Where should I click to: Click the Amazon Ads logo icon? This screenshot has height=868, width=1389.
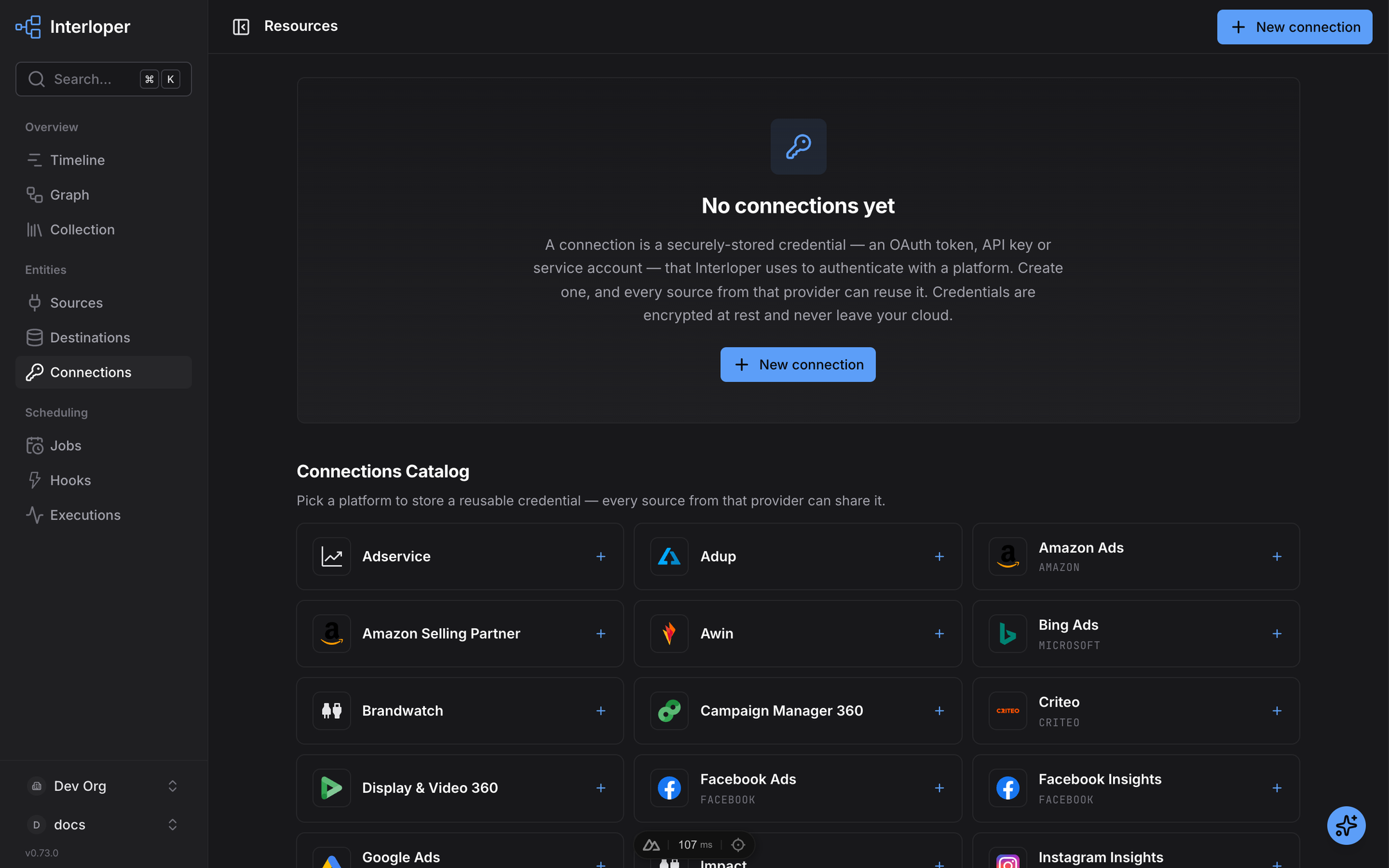[1008, 556]
